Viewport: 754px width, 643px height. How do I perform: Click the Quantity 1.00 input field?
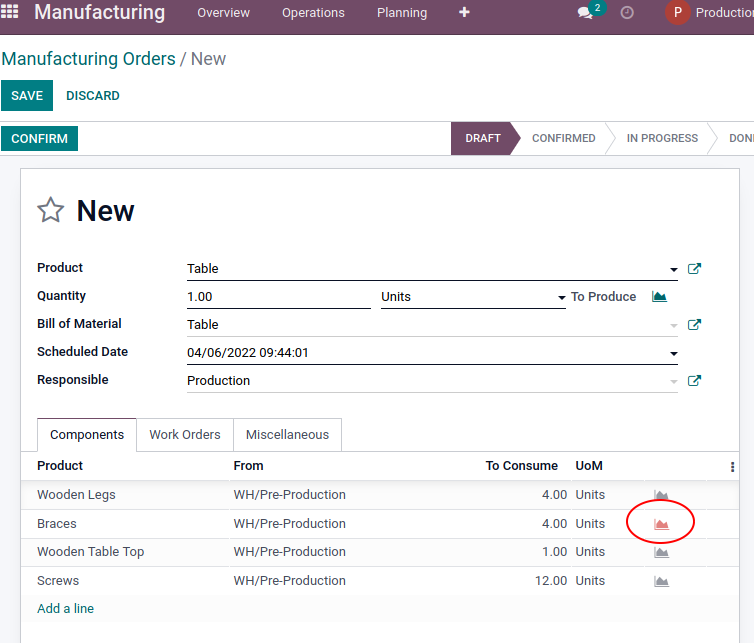click(278, 297)
